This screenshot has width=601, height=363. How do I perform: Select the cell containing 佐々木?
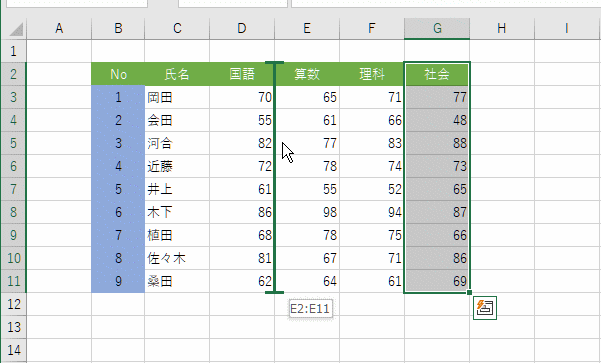(177, 258)
